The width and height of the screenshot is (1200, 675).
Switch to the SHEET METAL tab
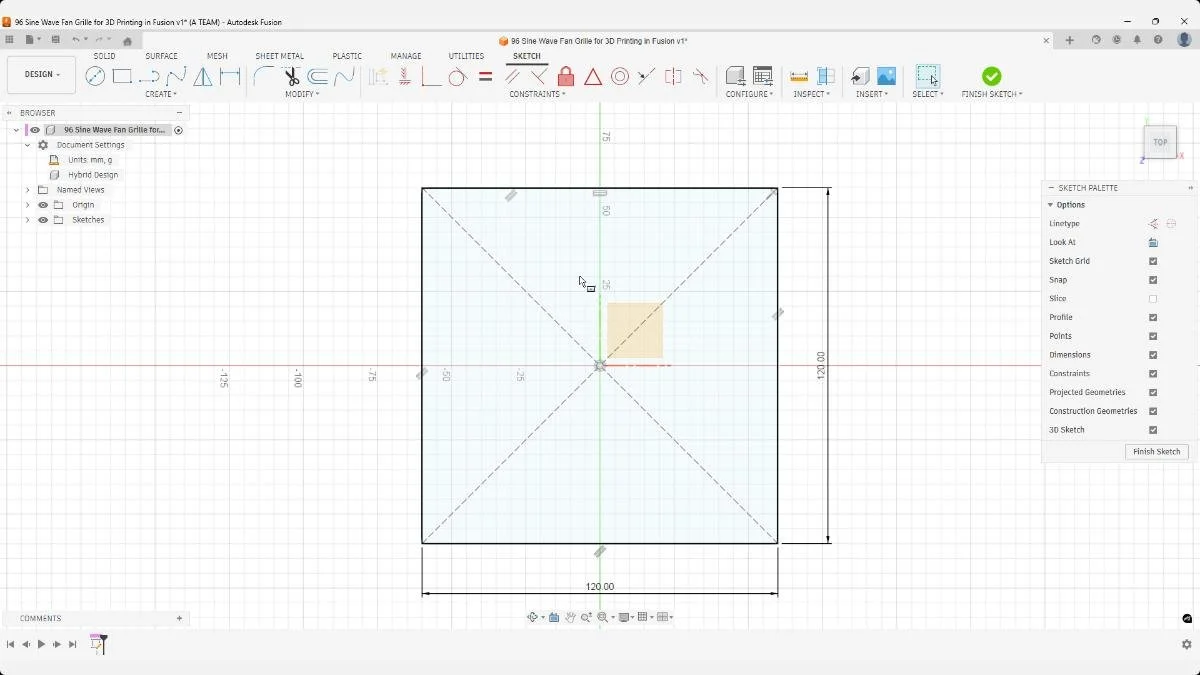pyautogui.click(x=279, y=56)
